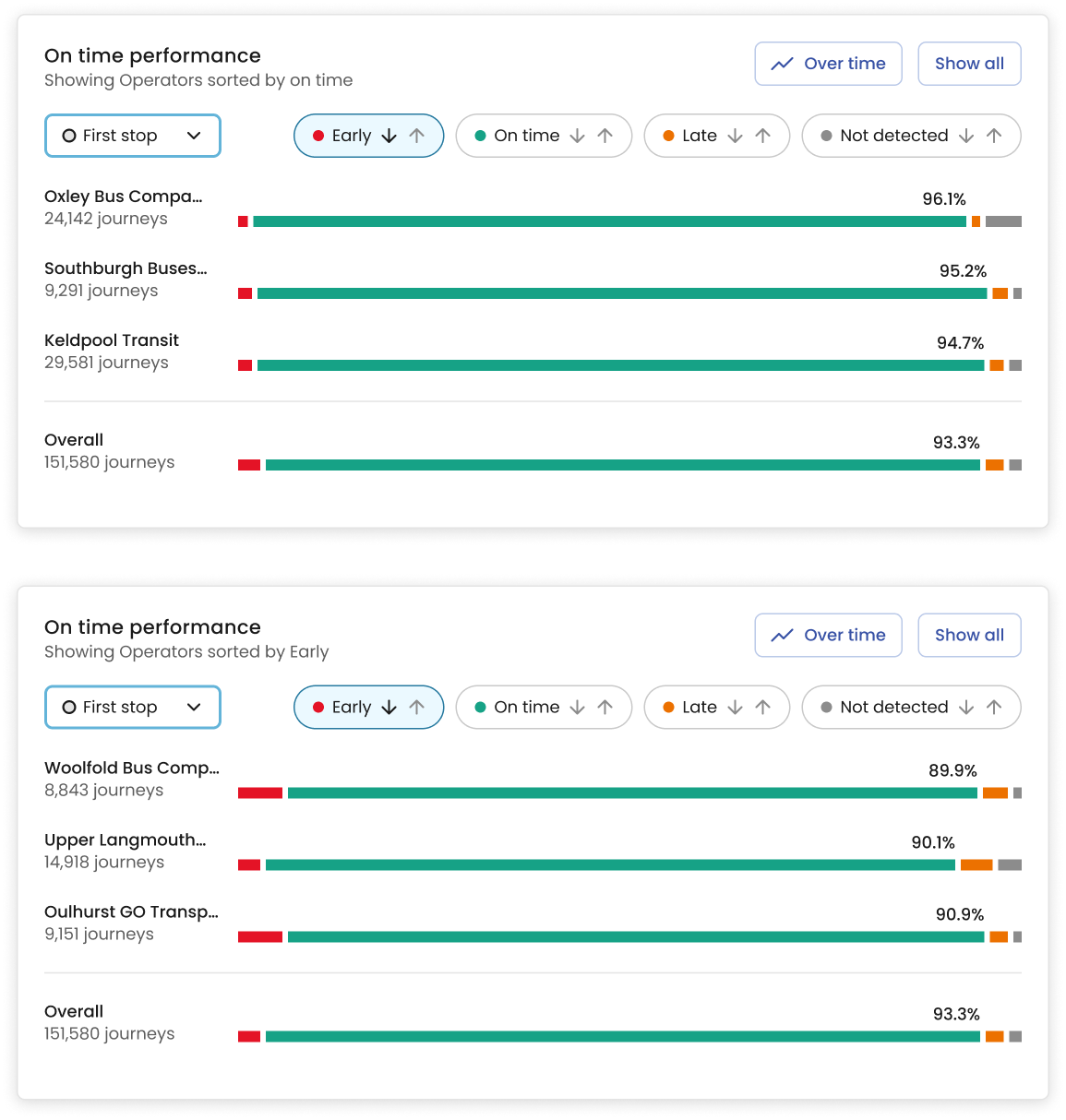Sort Late ascending in top panel

pos(763,136)
